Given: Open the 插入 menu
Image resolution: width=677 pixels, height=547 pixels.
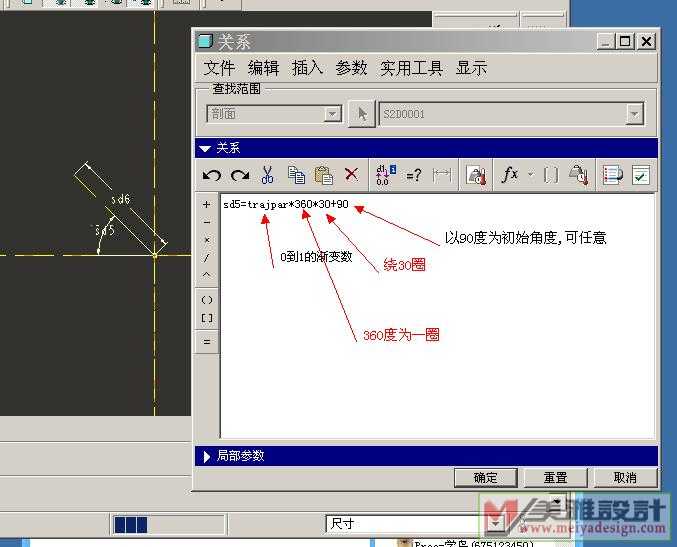Looking at the screenshot, I should tap(307, 68).
